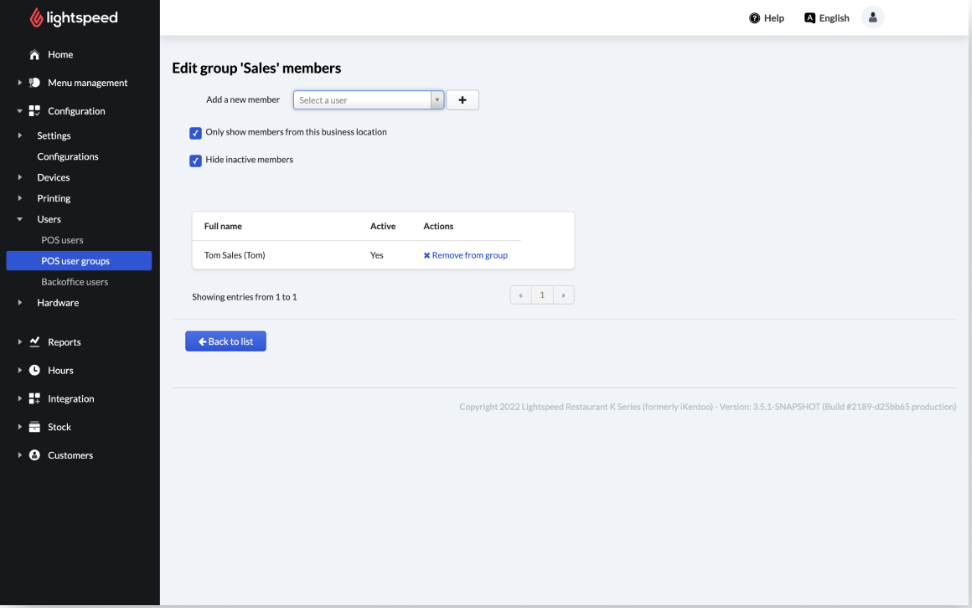Click the Stock icon in sidebar
Viewport: 972px width, 608px height.
35,427
